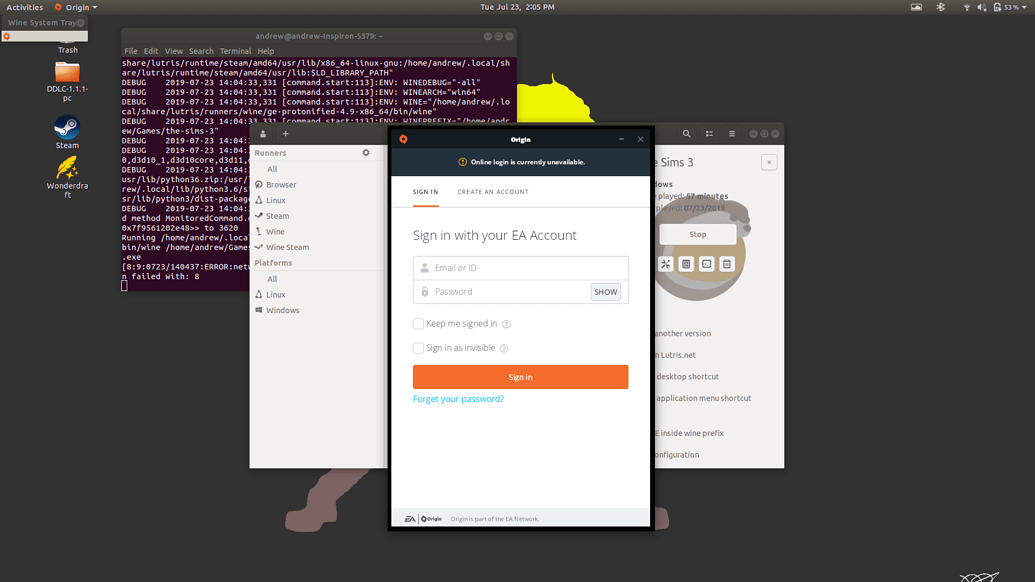Select Windows platform in sidebar
This screenshot has height=582, width=1035.
(x=282, y=310)
